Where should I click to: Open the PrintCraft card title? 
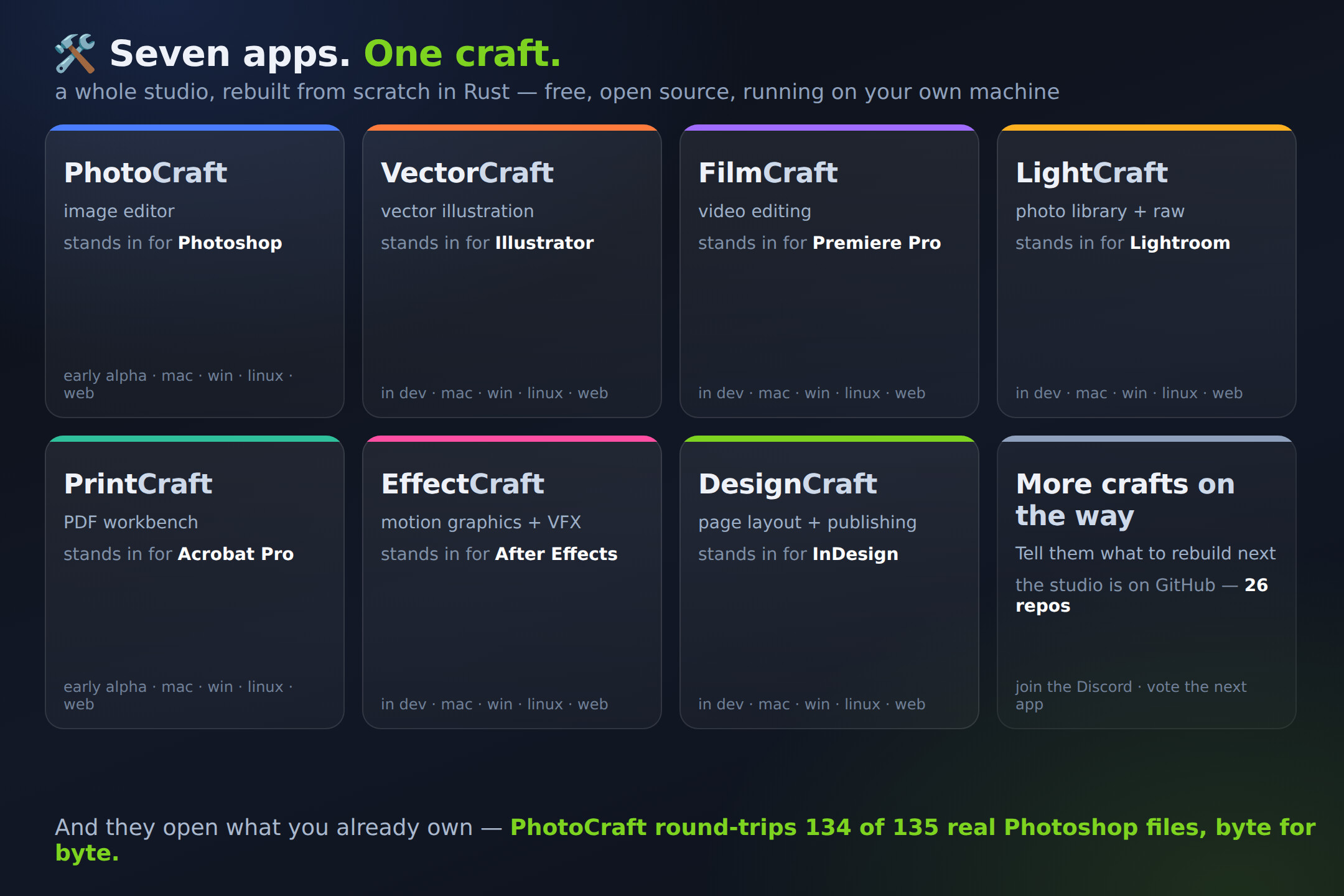click(x=138, y=484)
